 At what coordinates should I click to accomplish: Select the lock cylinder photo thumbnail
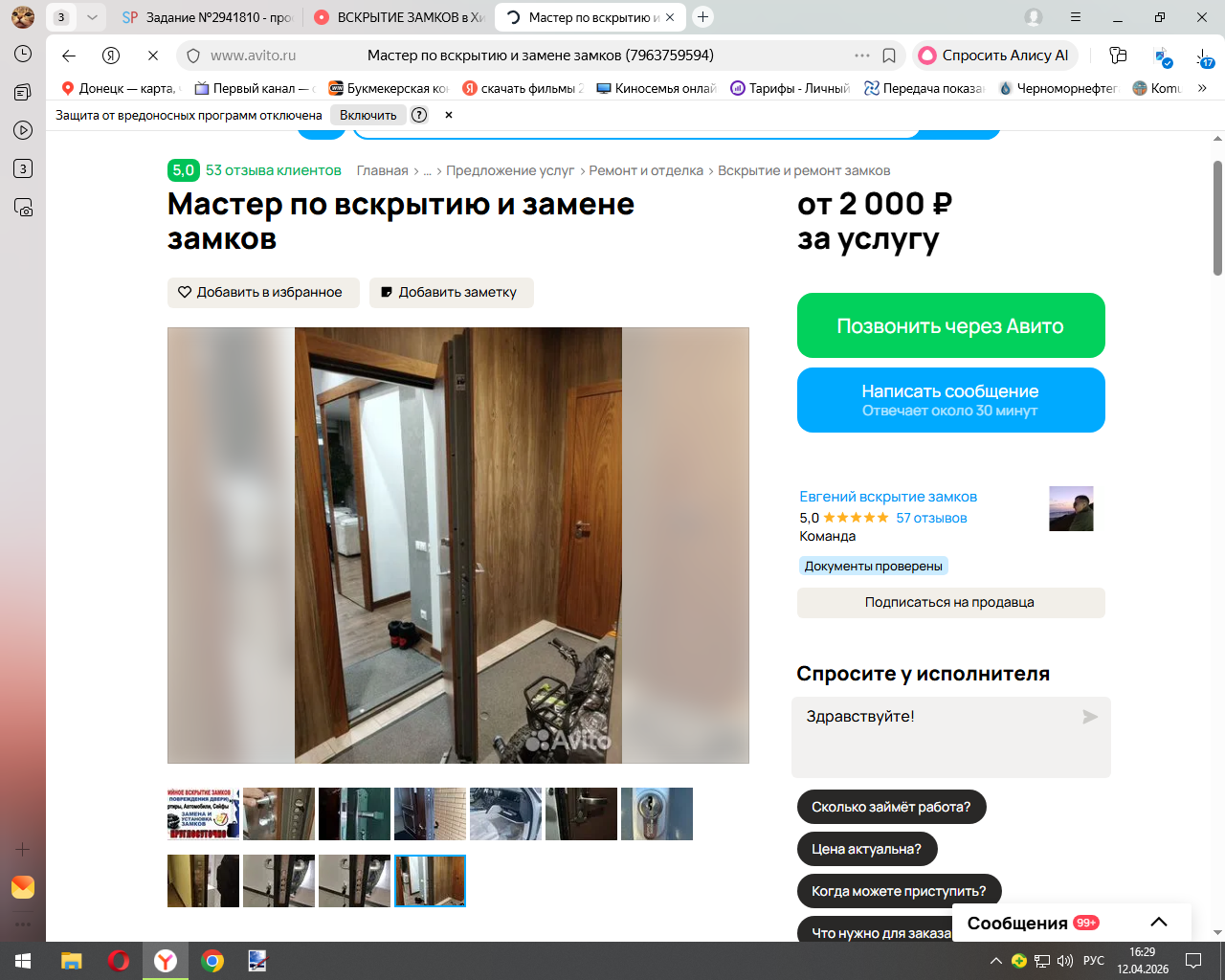[x=657, y=813]
